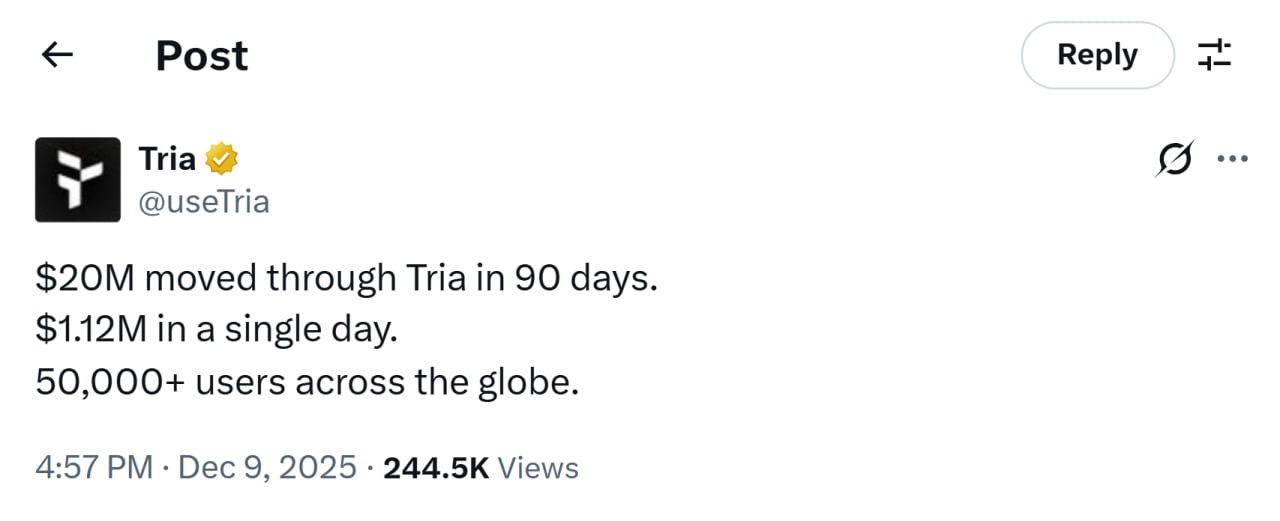Click the "$20M" amount in the post

tap(85, 278)
